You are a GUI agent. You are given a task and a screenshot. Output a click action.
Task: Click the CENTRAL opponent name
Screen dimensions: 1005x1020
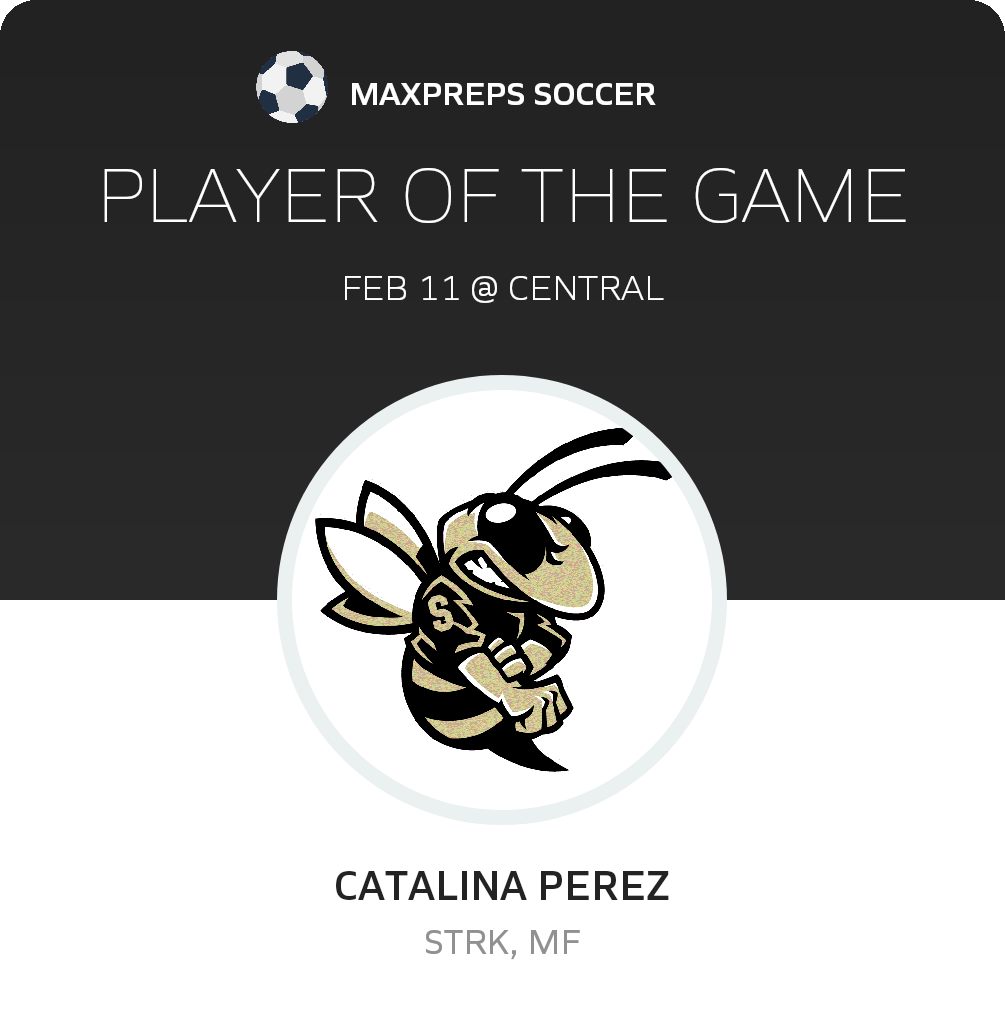pyautogui.click(x=586, y=288)
